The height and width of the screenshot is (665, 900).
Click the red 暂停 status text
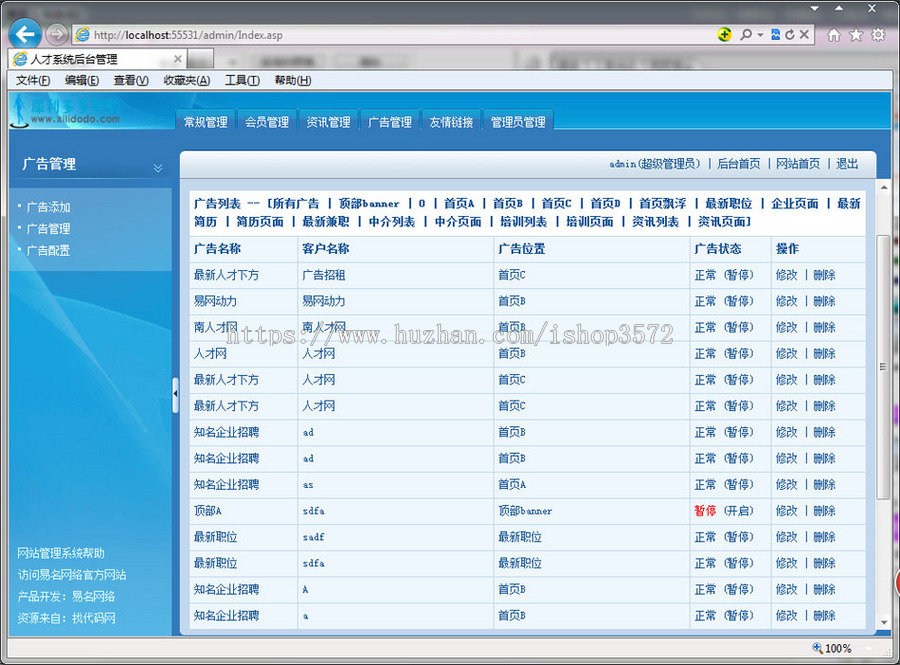705,511
